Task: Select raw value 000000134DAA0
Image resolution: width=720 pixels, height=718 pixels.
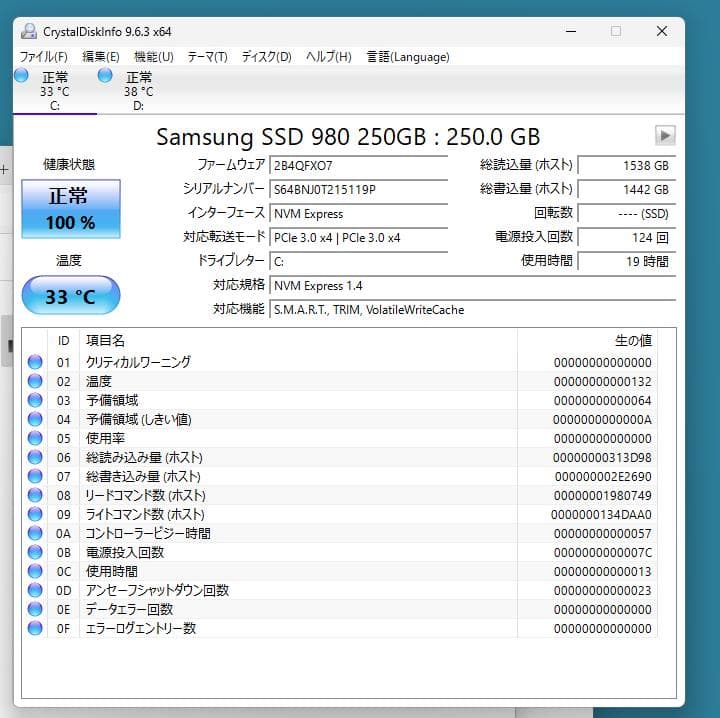Action: [x=602, y=514]
